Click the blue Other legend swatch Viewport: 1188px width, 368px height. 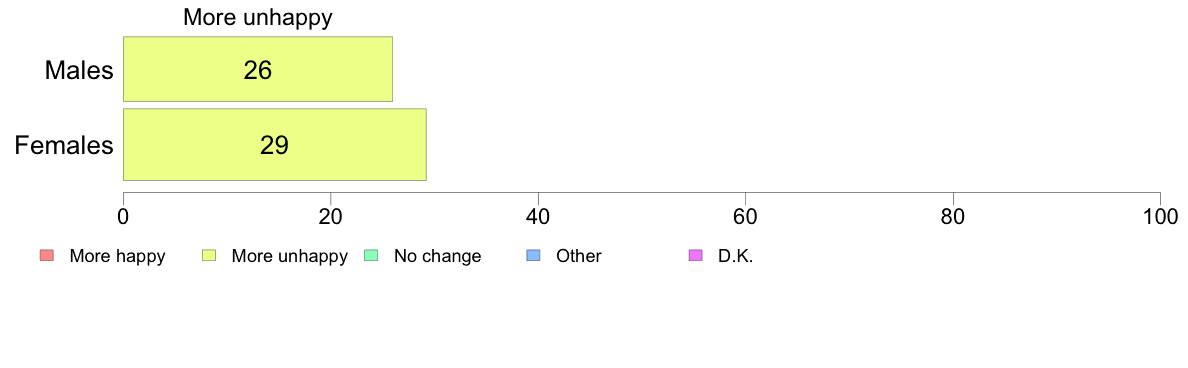532,256
